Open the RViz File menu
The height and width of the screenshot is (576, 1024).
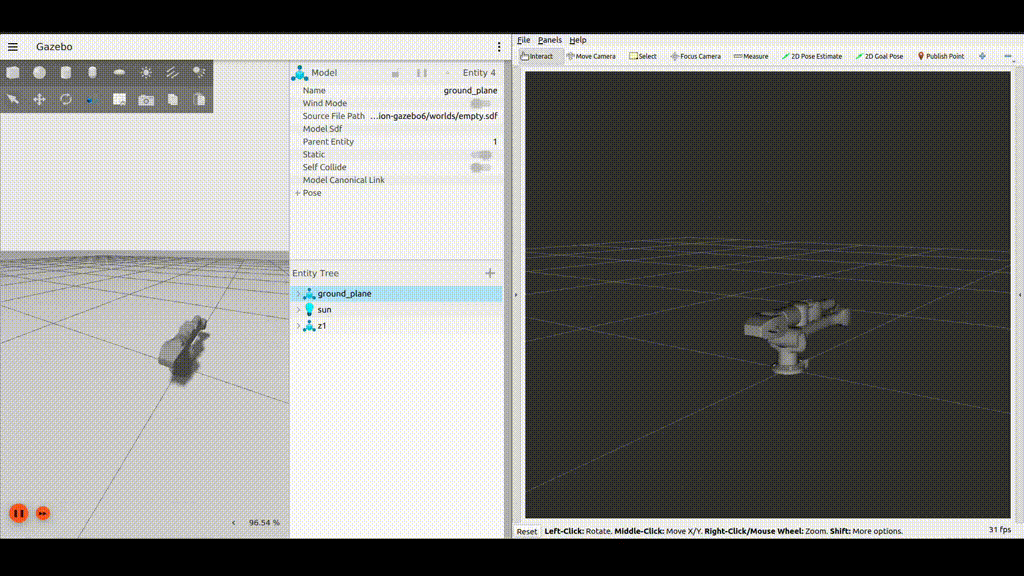(x=524, y=40)
